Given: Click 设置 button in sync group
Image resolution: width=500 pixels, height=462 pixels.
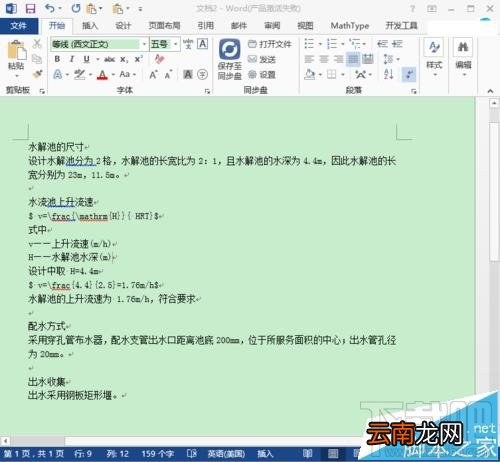Looking at the screenshot, I should pyautogui.click(x=262, y=74).
